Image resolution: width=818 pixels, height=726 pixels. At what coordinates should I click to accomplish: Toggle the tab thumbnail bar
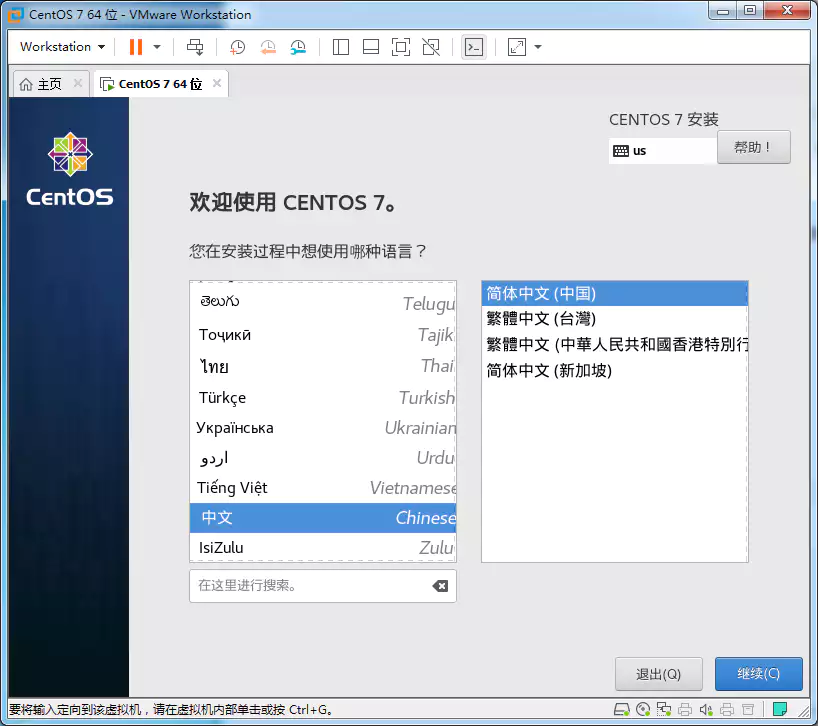coord(373,47)
